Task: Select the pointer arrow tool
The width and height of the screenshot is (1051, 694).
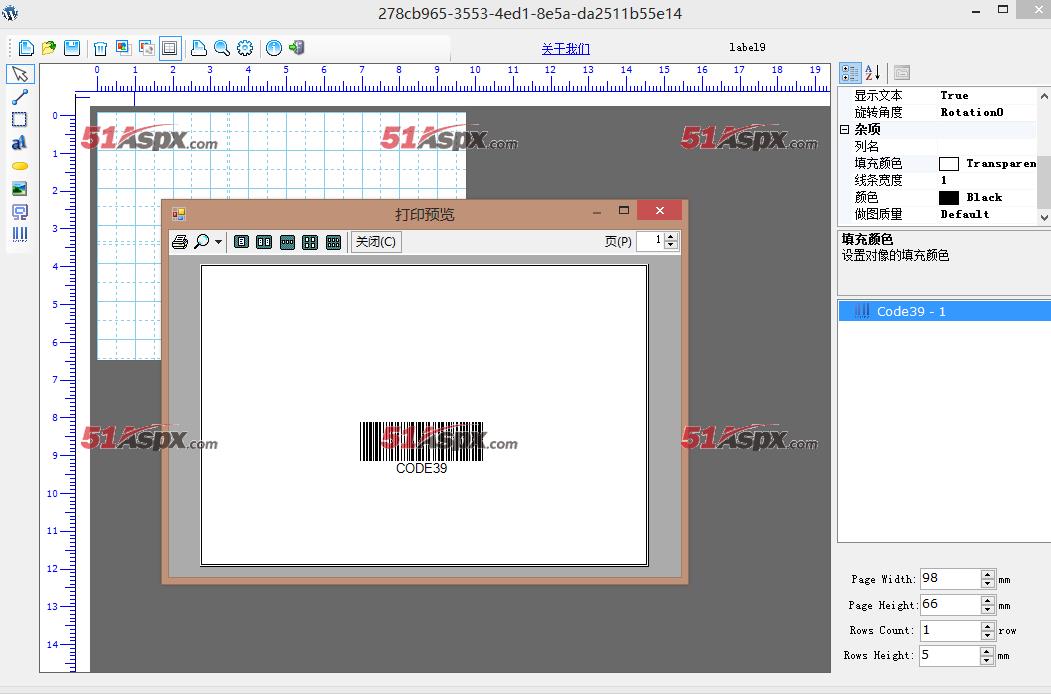Action: (x=20, y=74)
